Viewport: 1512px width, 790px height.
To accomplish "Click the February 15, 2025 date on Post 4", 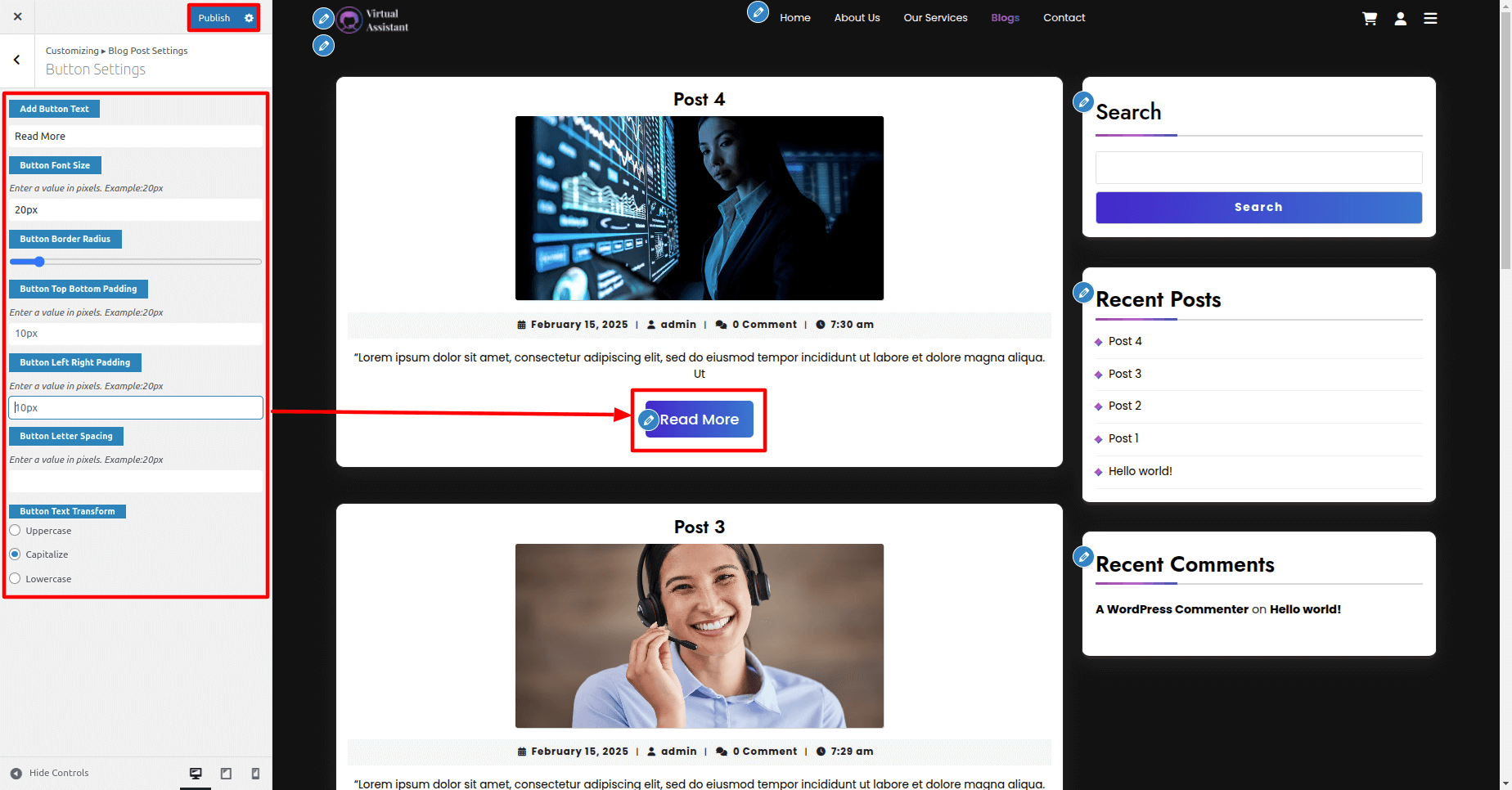I will (579, 325).
